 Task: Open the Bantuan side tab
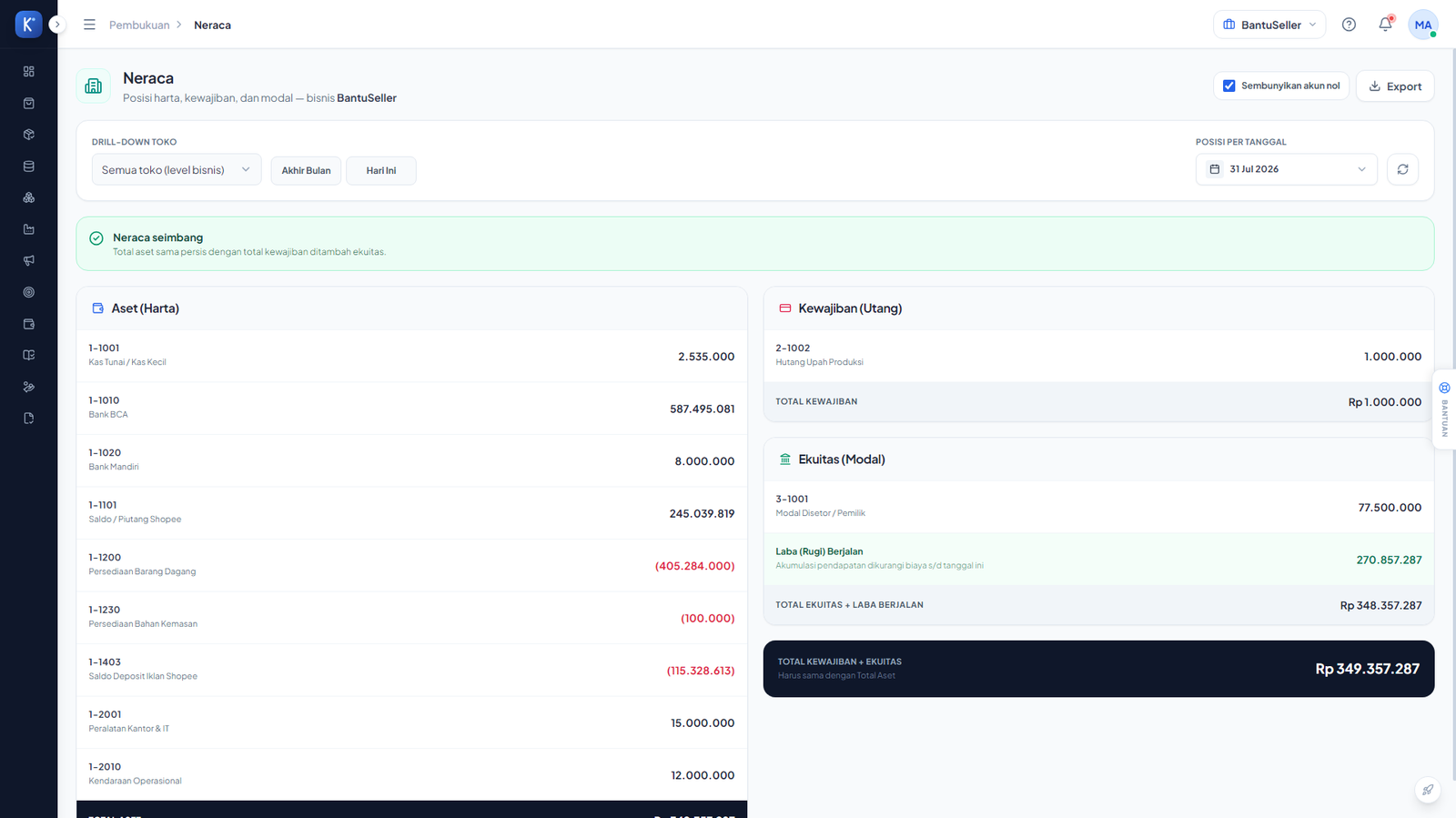tap(1444, 409)
